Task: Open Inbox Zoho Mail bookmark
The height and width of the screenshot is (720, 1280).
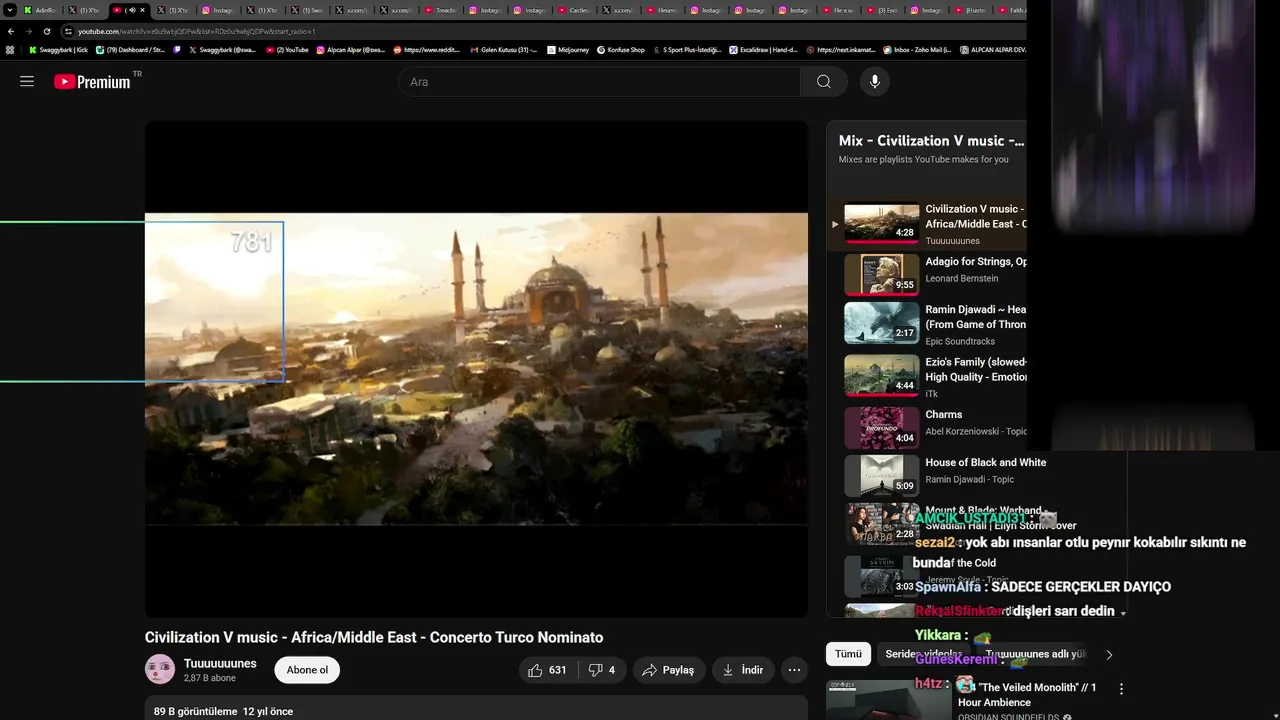Action: [x=917, y=49]
